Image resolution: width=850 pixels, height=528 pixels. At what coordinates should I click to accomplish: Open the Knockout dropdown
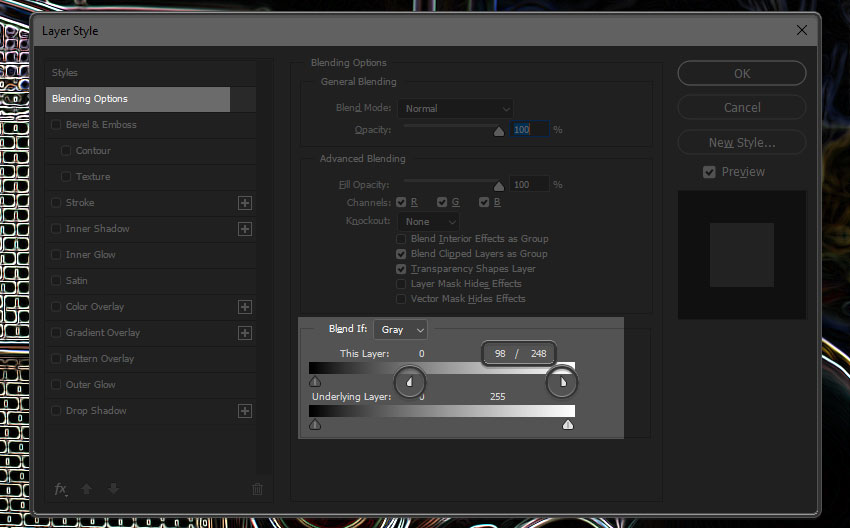[x=428, y=222]
